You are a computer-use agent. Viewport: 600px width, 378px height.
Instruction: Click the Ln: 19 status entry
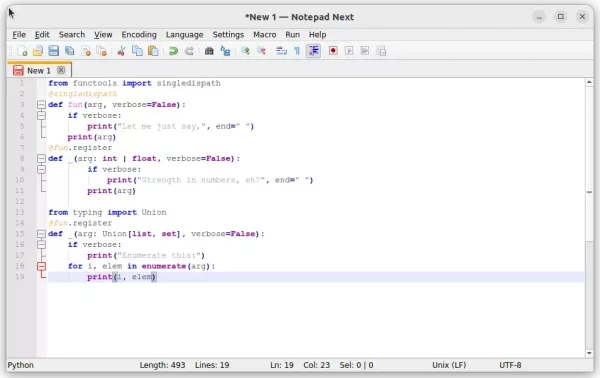click(282, 365)
